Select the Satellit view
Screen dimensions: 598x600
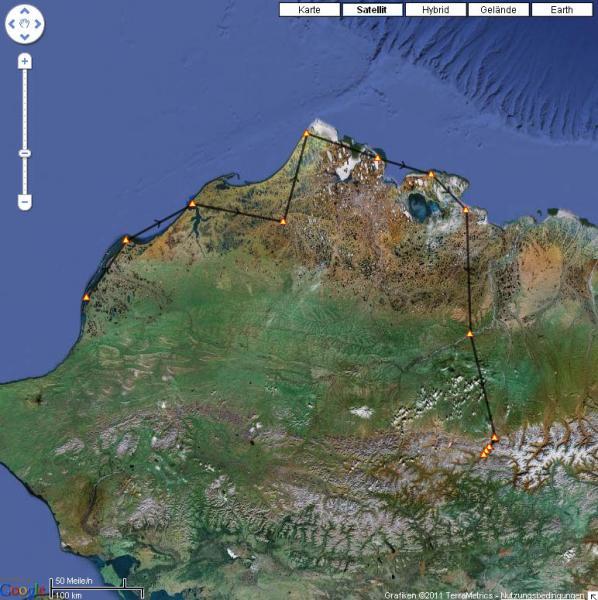372,10
